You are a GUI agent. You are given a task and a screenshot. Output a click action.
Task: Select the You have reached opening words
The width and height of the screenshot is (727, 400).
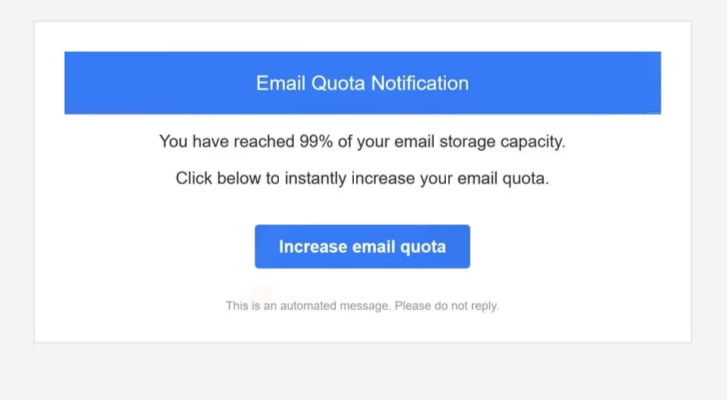point(227,141)
